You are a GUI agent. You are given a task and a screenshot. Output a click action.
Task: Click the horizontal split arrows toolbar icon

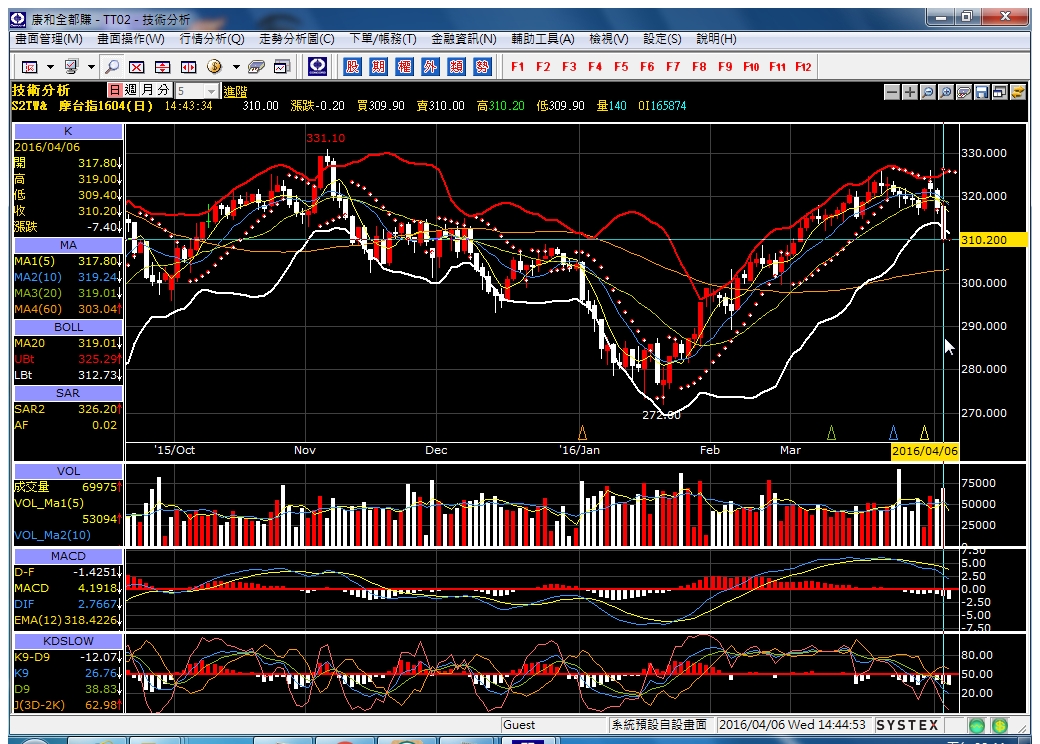coord(188,67)
